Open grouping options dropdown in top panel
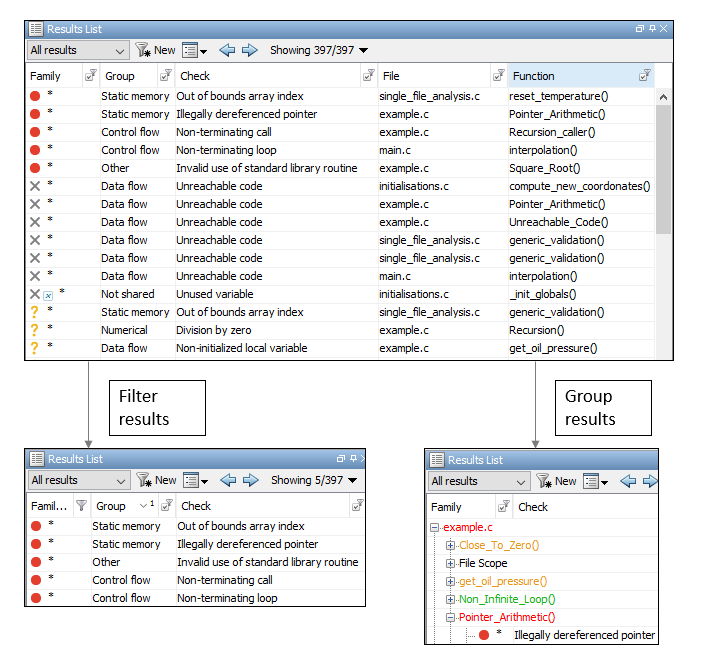The height and width of the screenshot is (672, 713). pyautogui.click(x=196, y=50)
